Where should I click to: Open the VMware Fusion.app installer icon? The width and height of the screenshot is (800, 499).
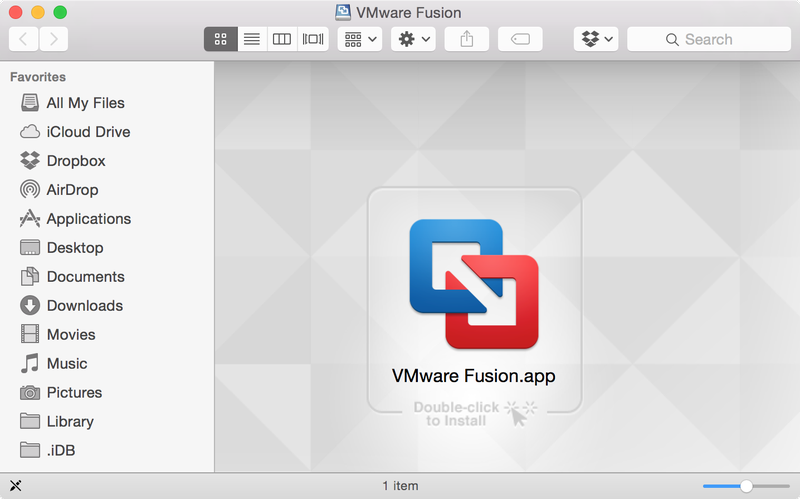pyautogui.click(x=474, y=284)
